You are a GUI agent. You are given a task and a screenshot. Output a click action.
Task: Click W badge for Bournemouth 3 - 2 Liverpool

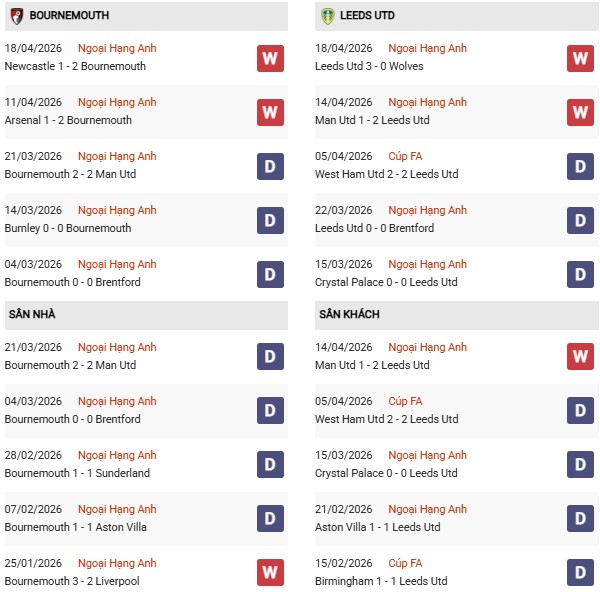pos(270,573)
